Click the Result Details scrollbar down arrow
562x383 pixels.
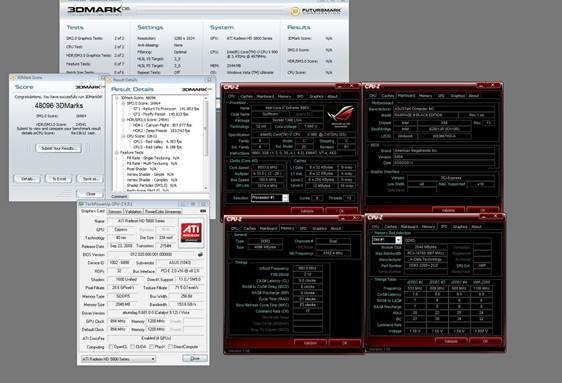[x=206, y=188]
